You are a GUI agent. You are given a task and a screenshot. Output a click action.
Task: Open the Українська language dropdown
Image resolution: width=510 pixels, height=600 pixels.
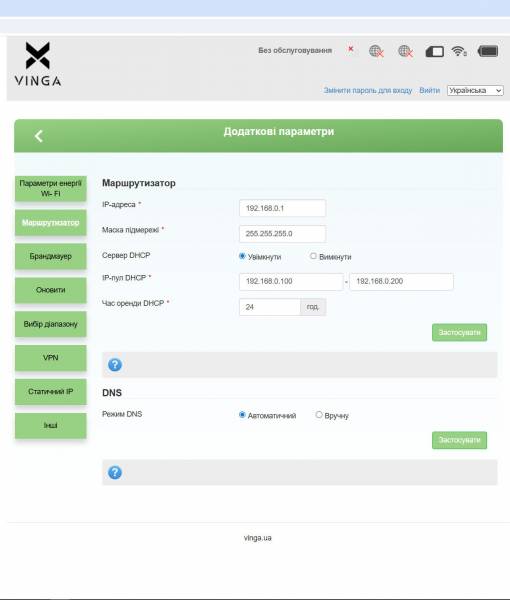pyautogui.click(x=475, y=90)
